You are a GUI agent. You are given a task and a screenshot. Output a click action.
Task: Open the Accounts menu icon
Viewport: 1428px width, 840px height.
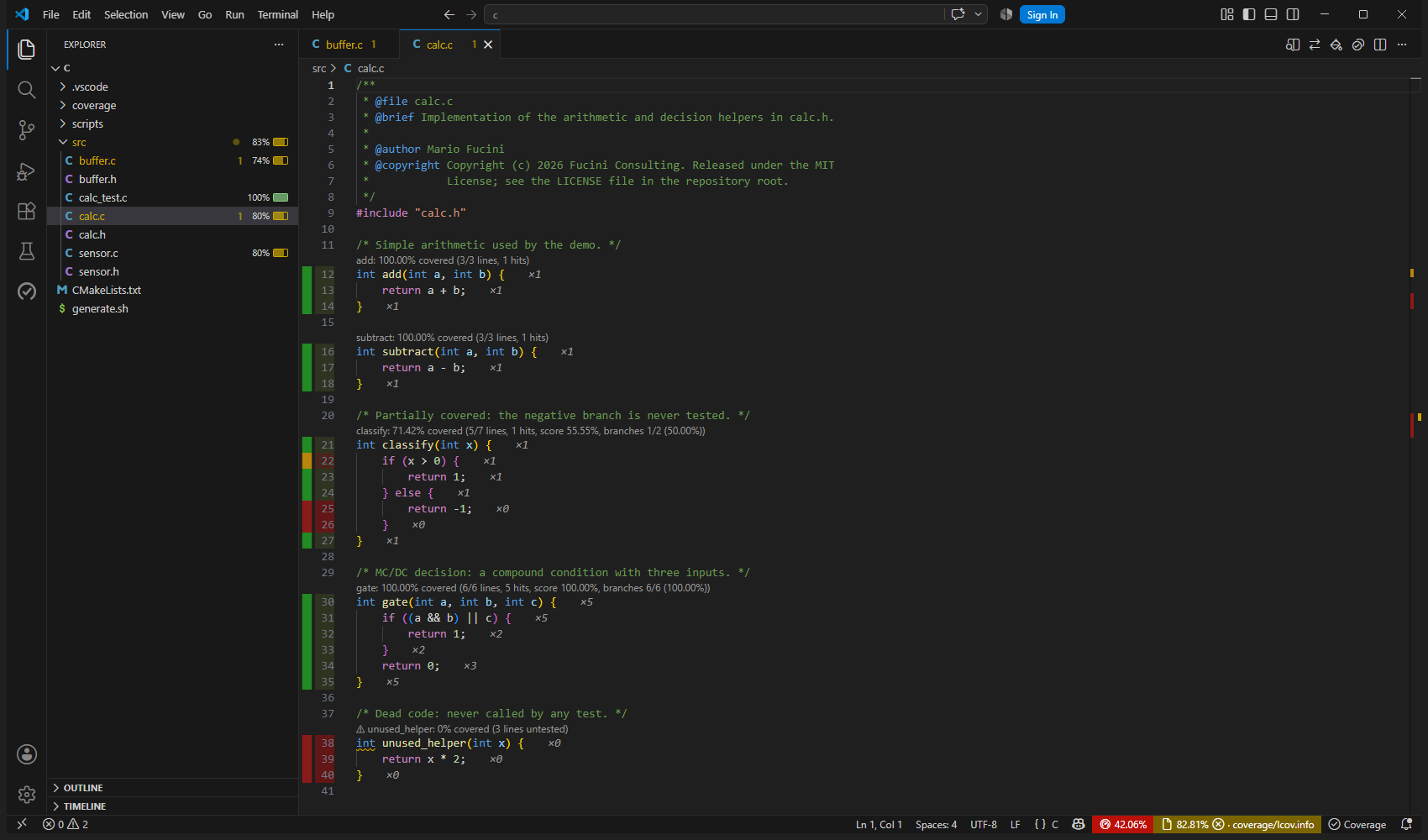27,754
